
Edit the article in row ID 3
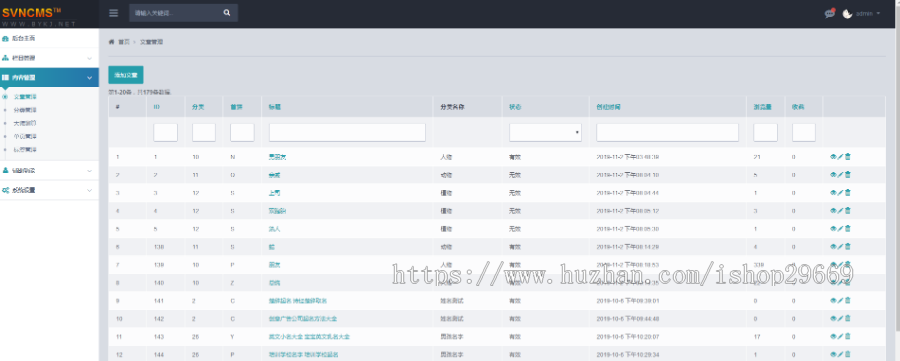840,192
